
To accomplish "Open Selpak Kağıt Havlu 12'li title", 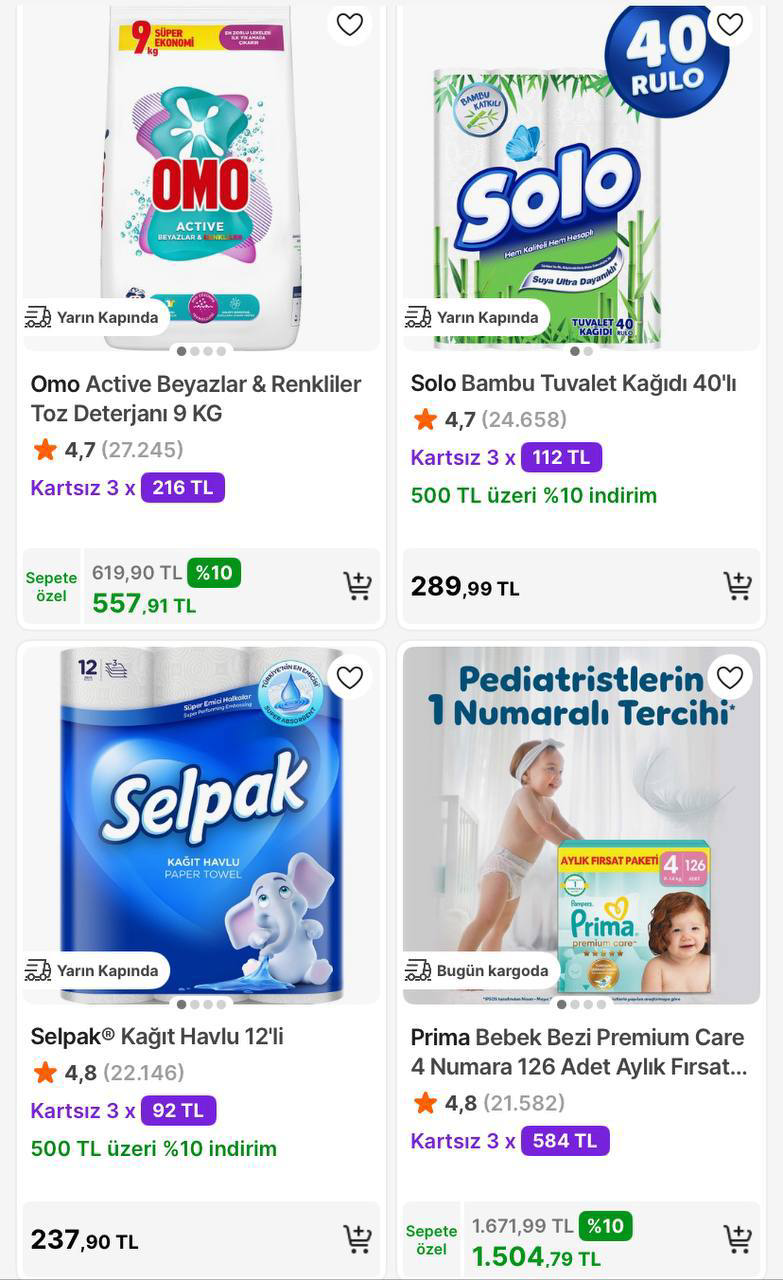I will click(x=157, y=1036).
